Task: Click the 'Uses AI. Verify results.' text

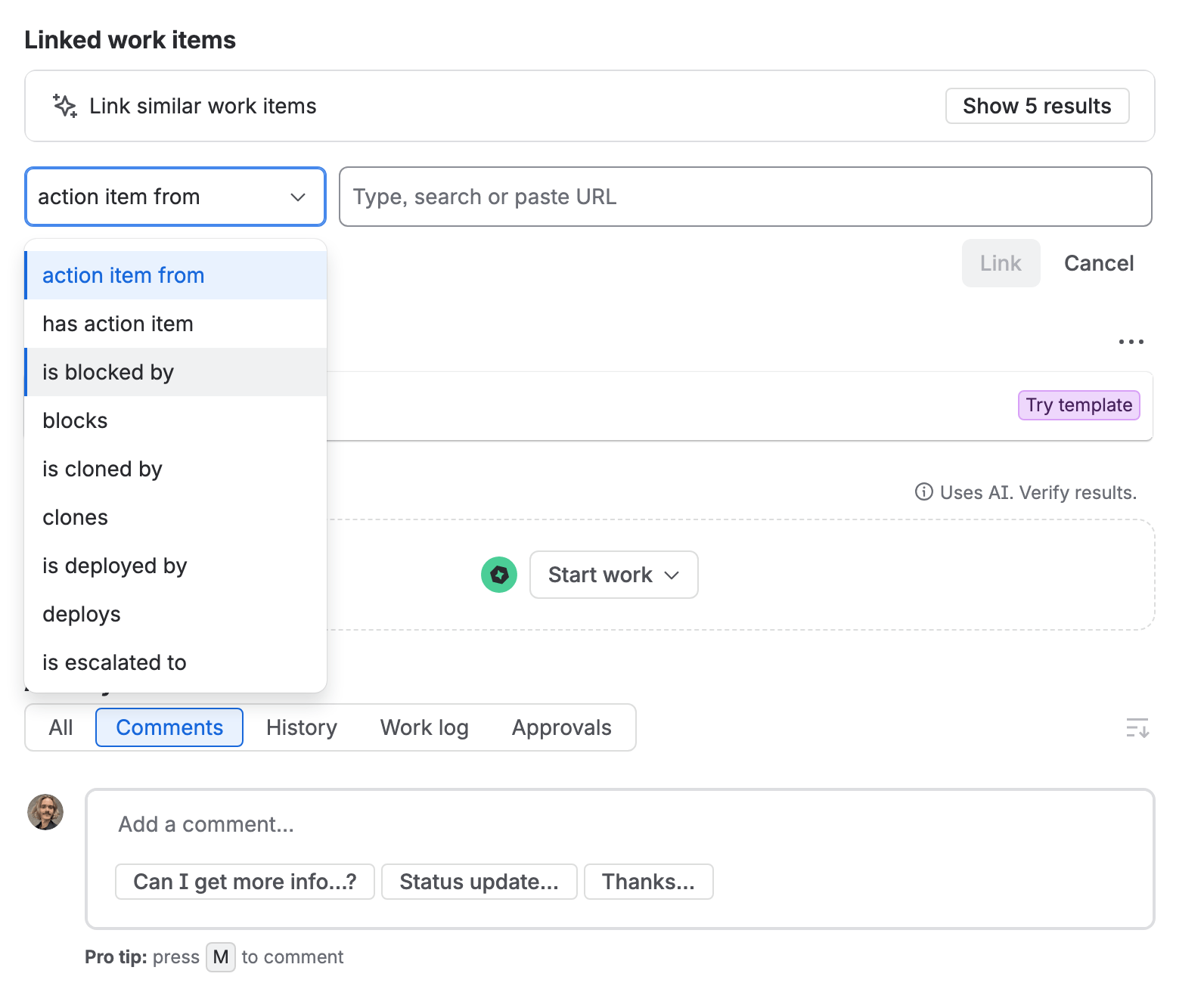Action: pos(1038,492)
